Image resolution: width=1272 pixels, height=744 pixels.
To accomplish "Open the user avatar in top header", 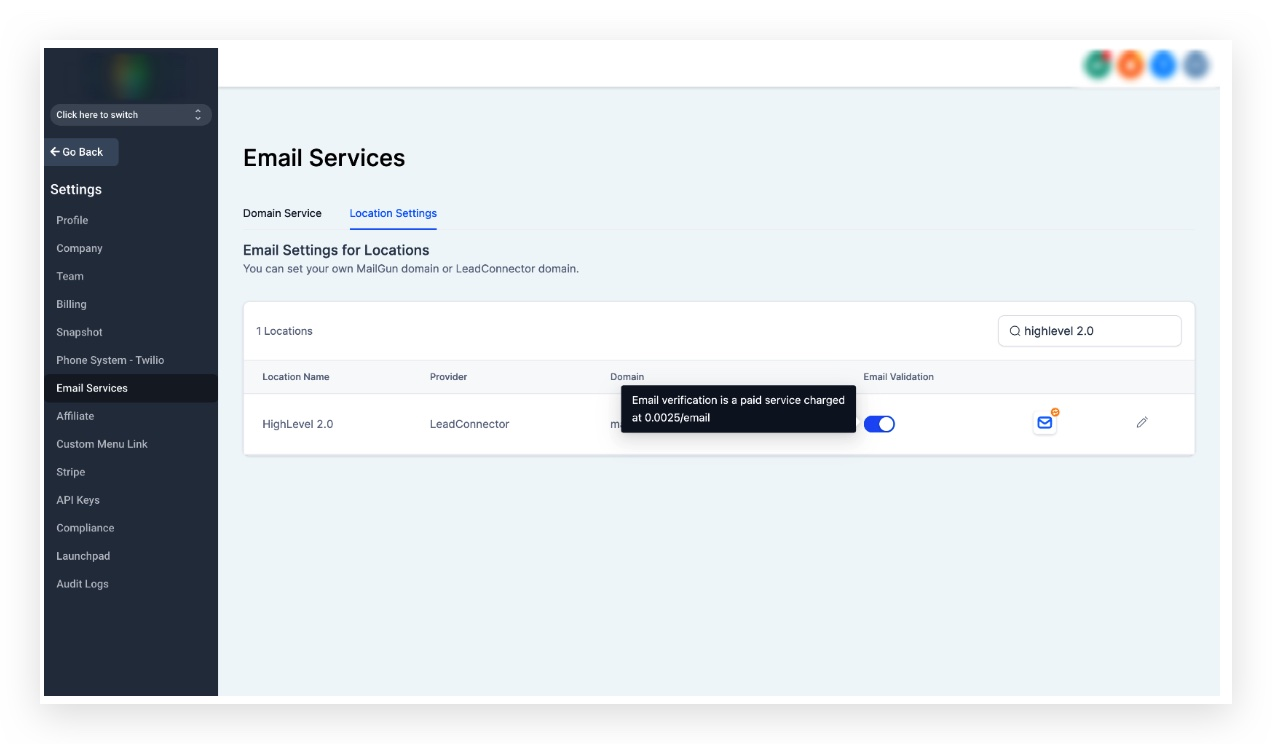I will 1196,65.
